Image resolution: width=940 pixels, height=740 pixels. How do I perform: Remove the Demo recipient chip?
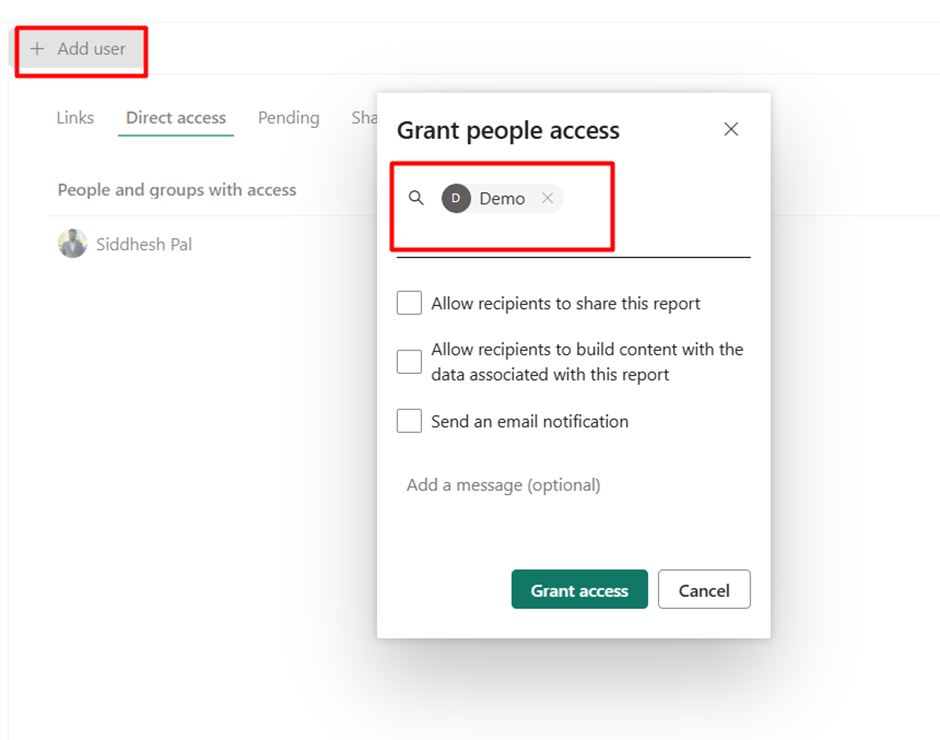click(547, 198)
